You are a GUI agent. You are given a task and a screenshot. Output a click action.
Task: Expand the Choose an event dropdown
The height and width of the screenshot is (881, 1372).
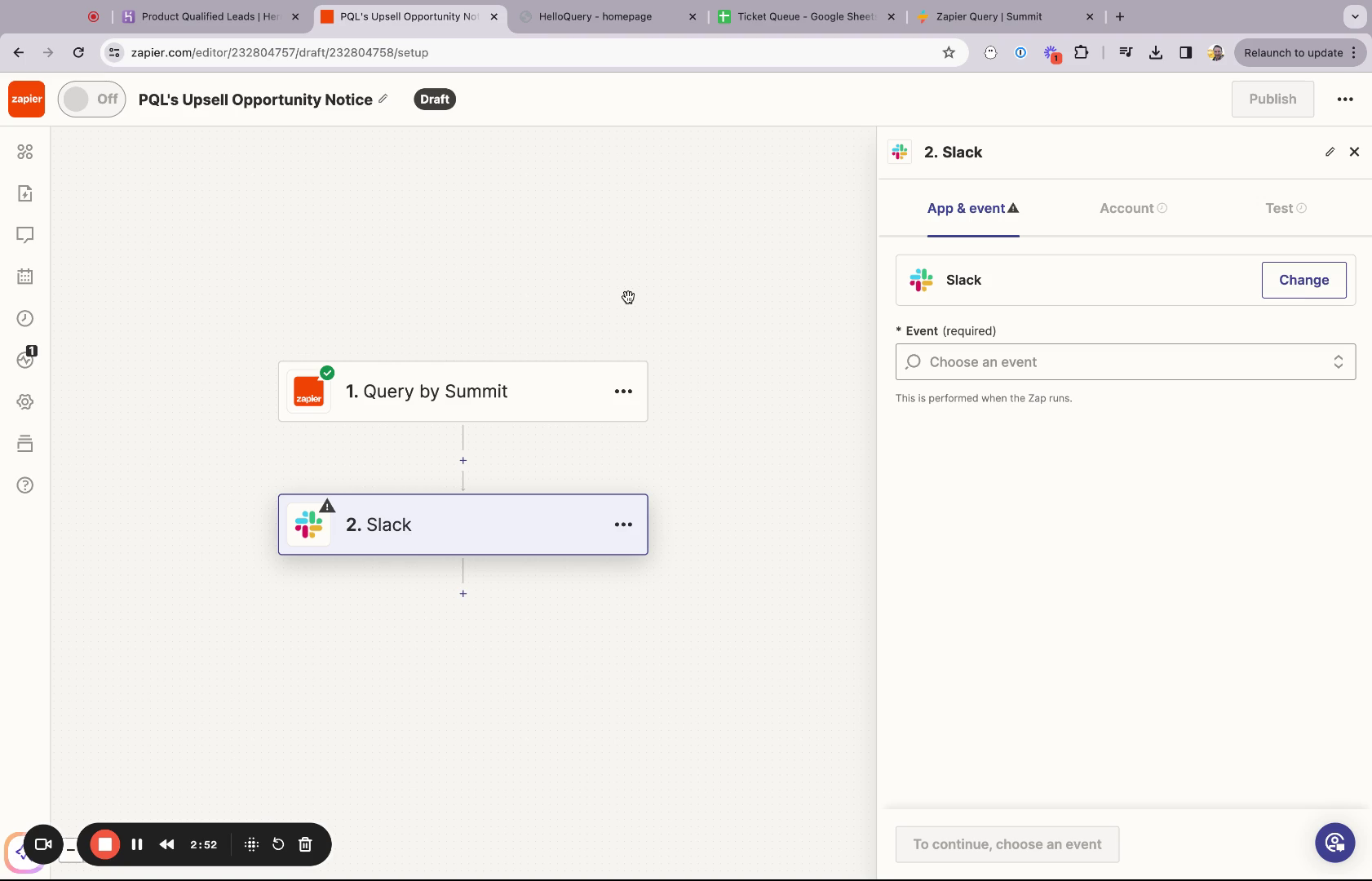coord(1126,362)
